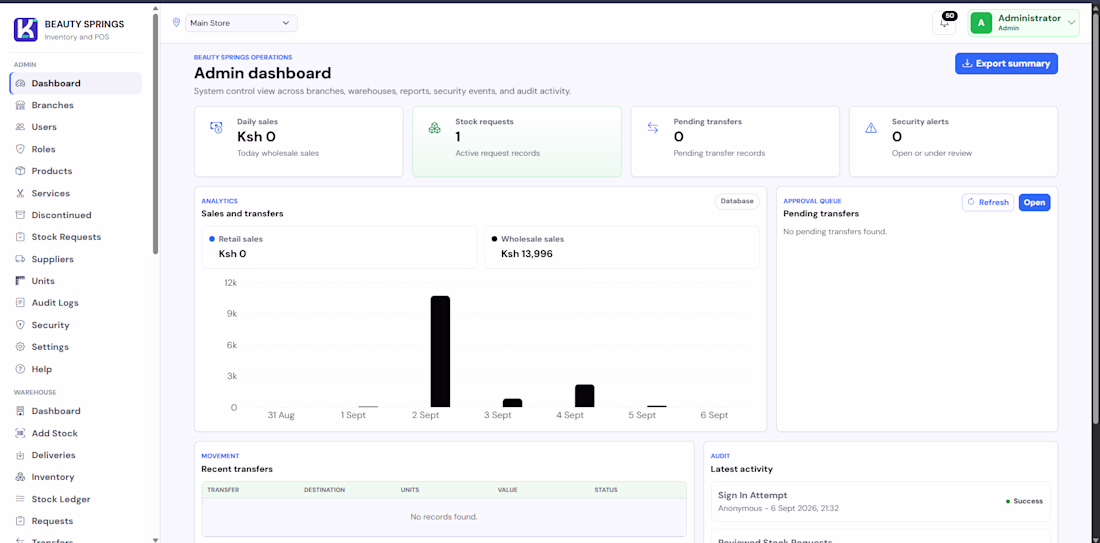Screen dimensions: 1100x543
Task: Click the Daily sales card icon
Action: click(216, 128)
